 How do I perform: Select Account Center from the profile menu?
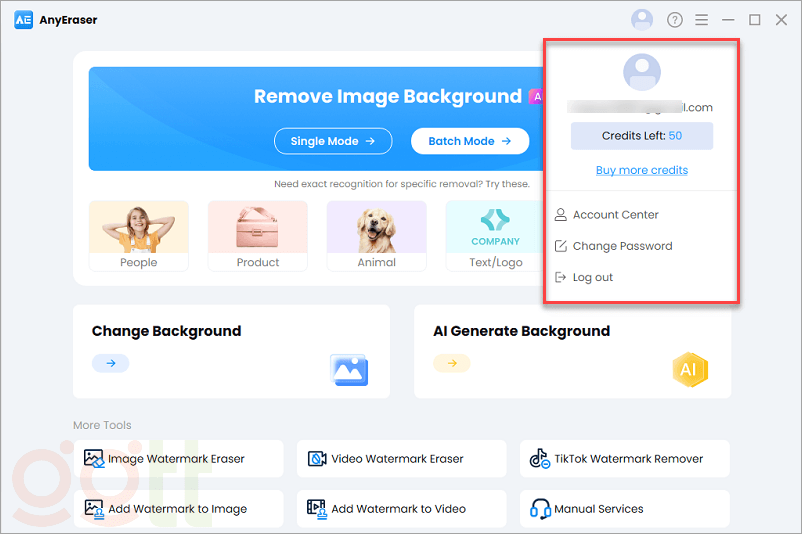click(x=615, y=215)
